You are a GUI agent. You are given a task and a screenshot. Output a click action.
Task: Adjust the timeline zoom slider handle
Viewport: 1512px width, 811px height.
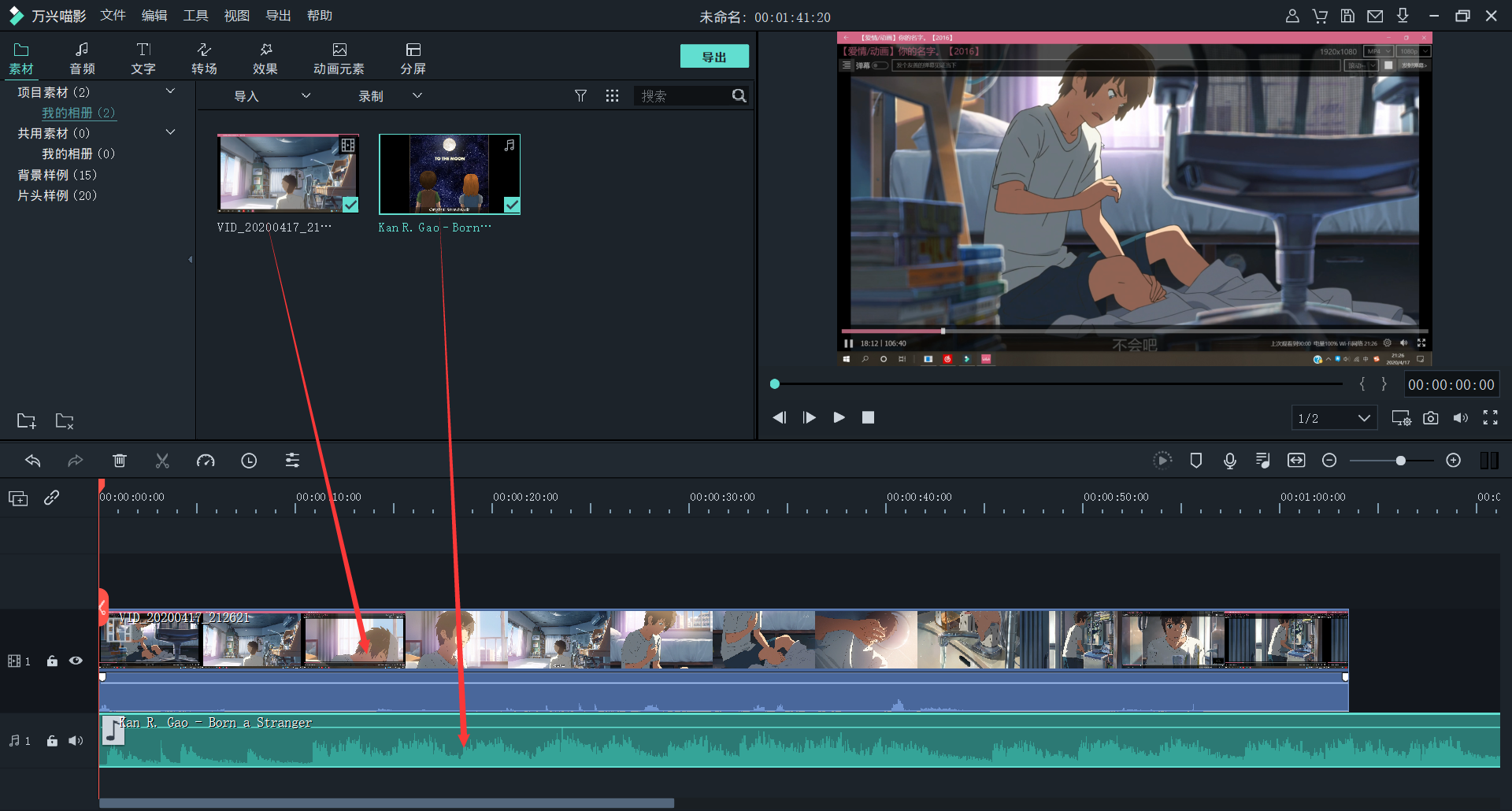1400,461
